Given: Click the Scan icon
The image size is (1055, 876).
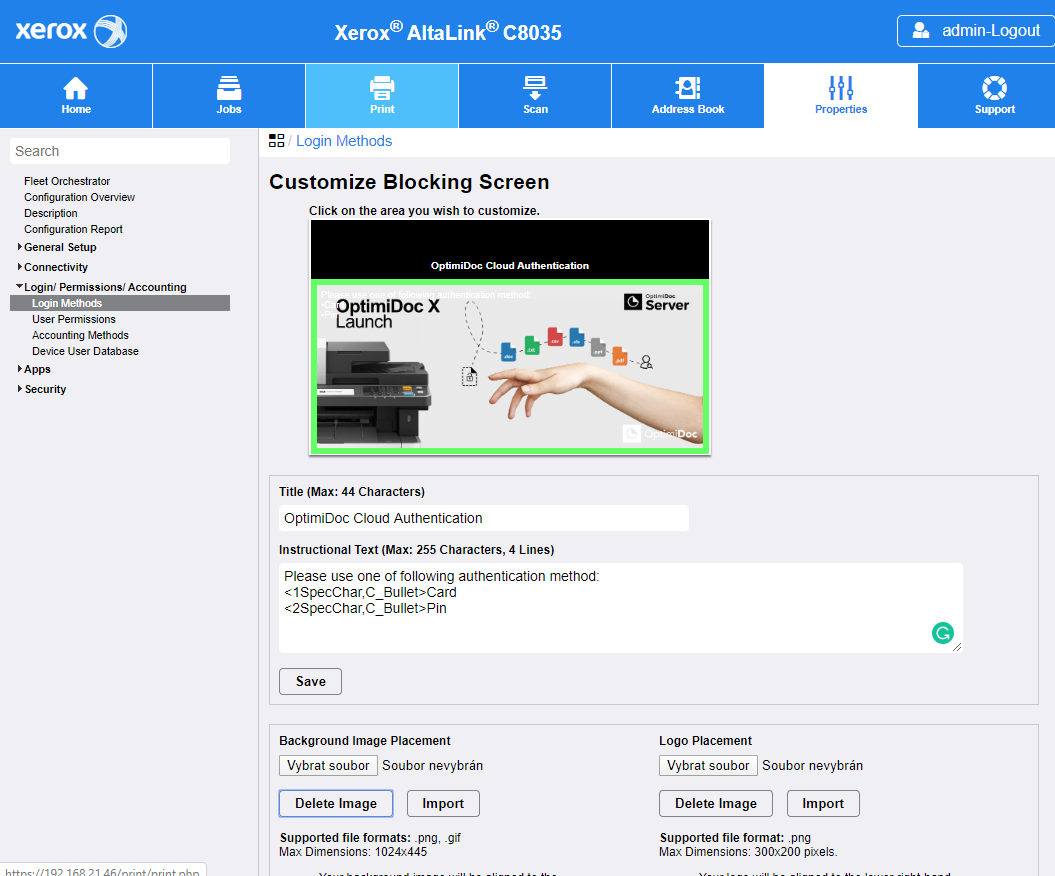Looking at the screenshot, I should click(535, 88).
